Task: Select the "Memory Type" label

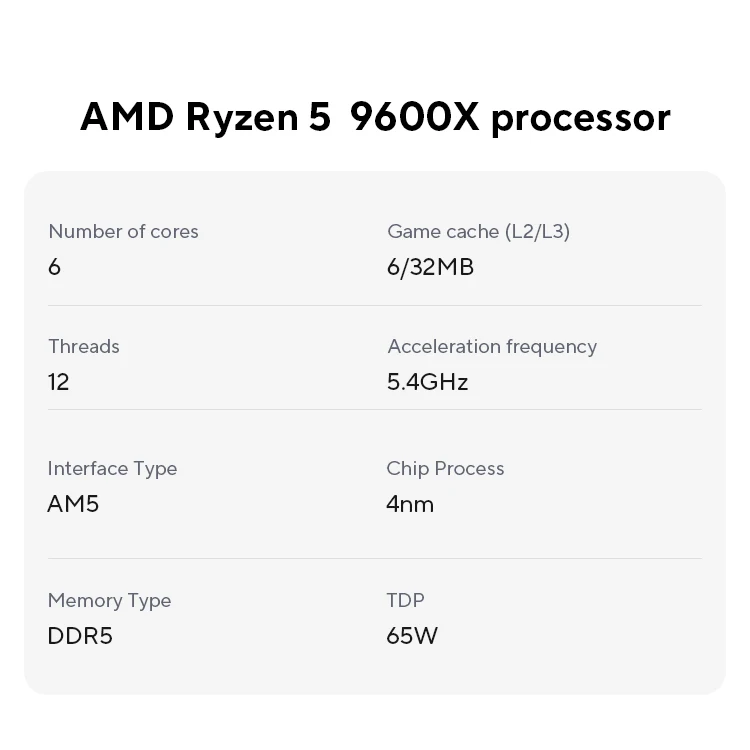Action: pyautogui.click(x=109, y=600)
